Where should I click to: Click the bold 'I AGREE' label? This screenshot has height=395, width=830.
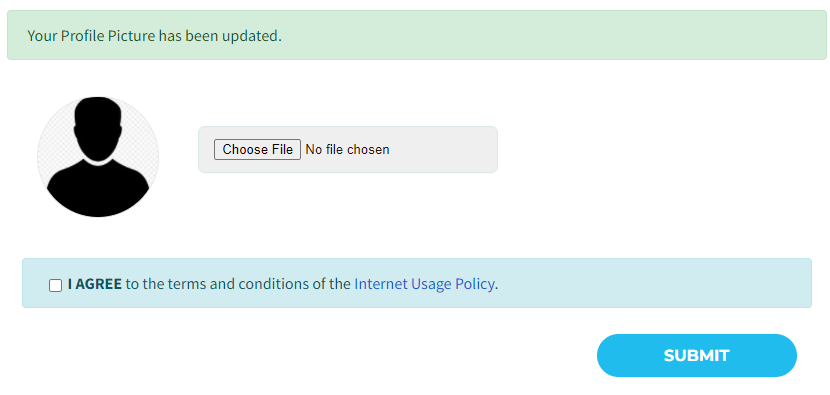(x=95, y=284)
